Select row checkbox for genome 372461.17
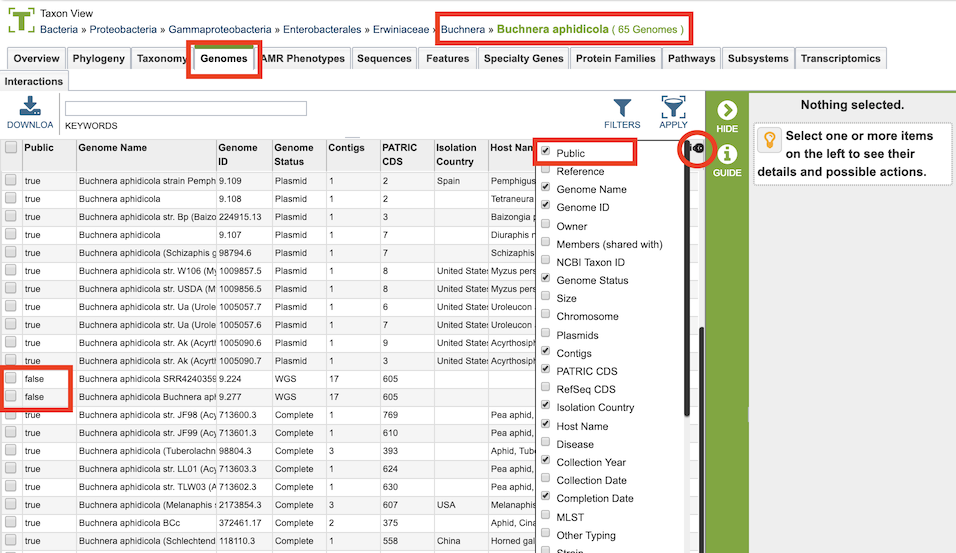The width and height of the screenshot is (956, 553). coord(11,523)
